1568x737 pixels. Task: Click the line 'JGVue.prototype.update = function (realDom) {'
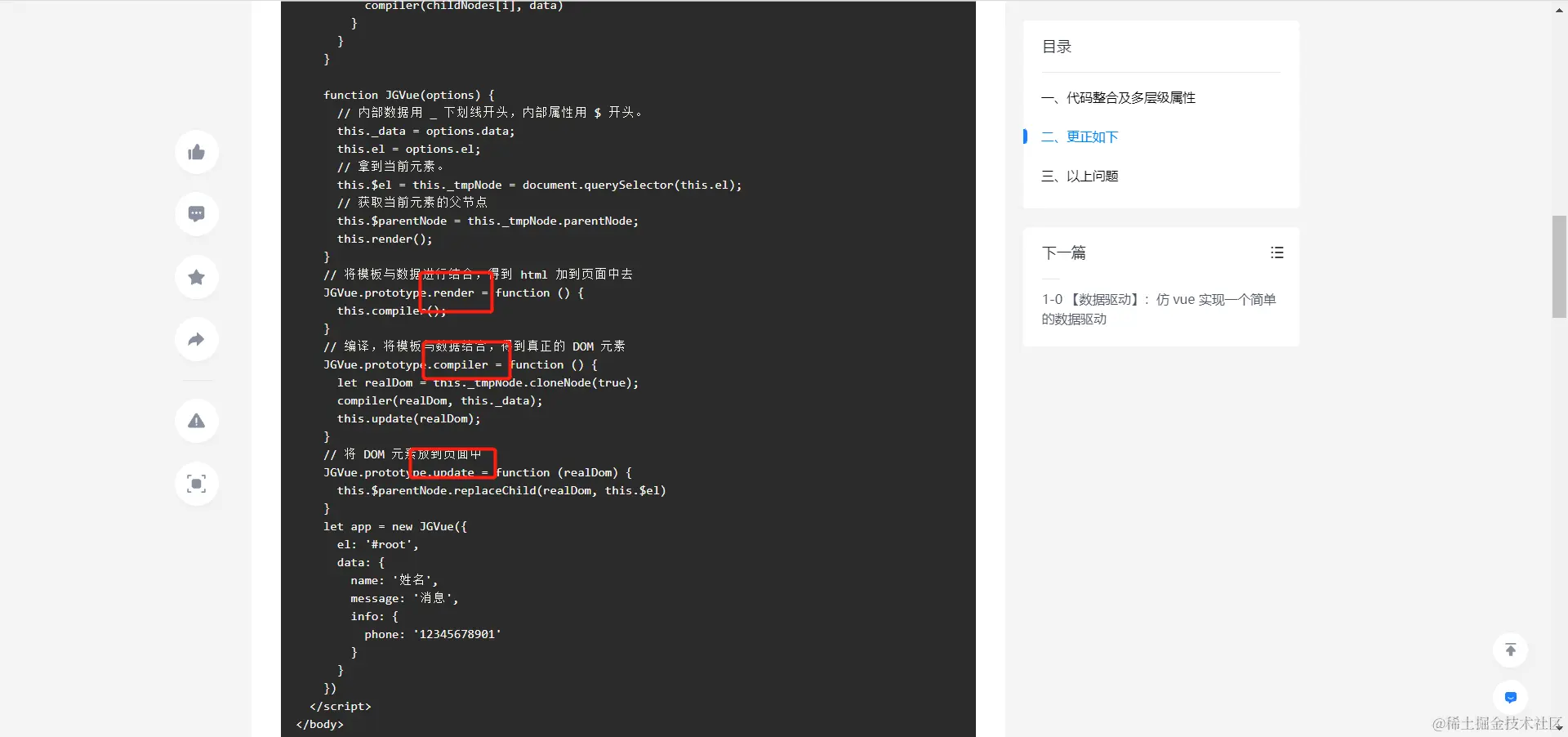tap(478, 472)
